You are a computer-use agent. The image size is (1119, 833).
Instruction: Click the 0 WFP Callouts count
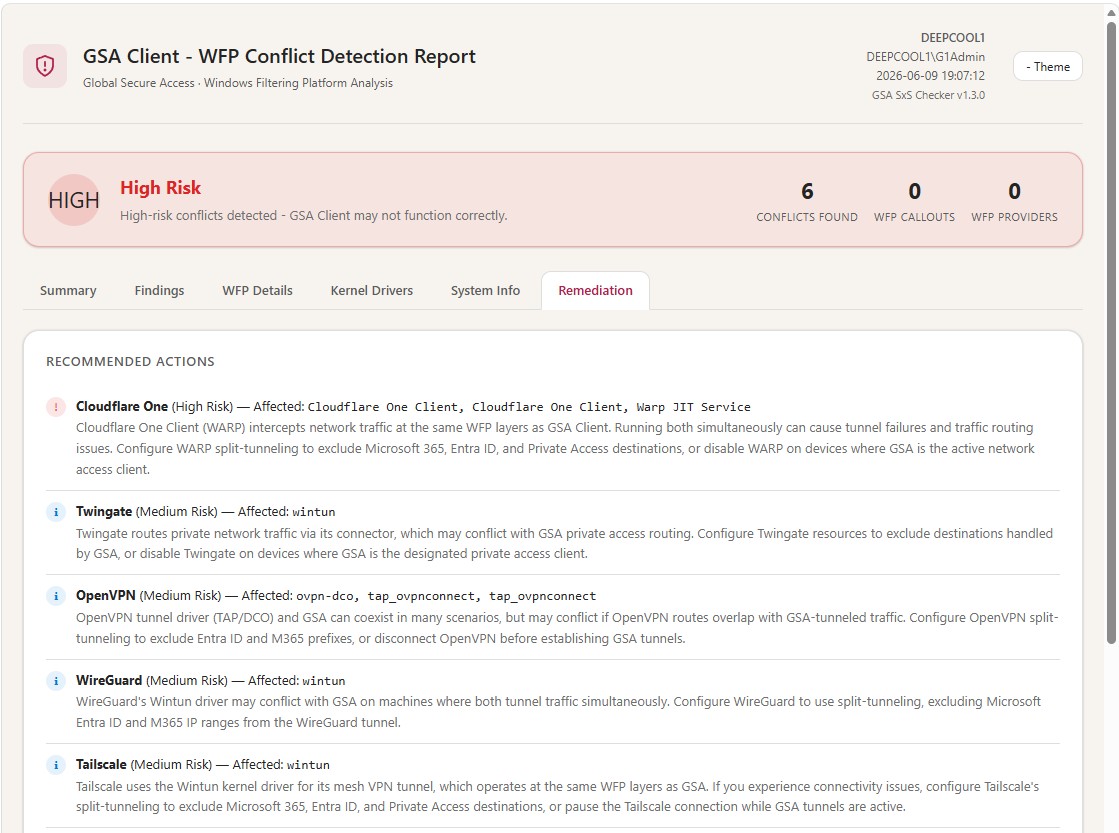(x=914, y=191)
